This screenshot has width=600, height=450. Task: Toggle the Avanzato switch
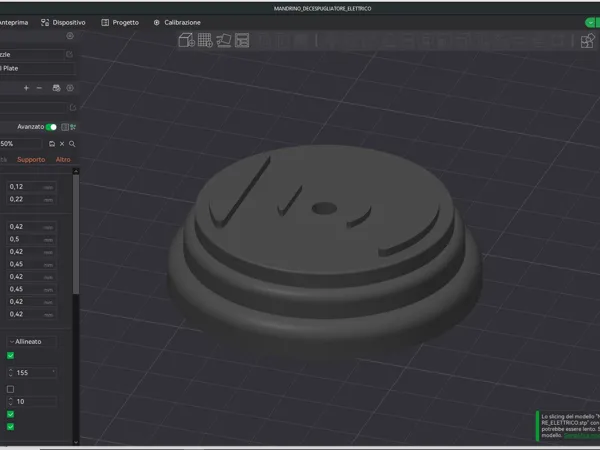51,127
